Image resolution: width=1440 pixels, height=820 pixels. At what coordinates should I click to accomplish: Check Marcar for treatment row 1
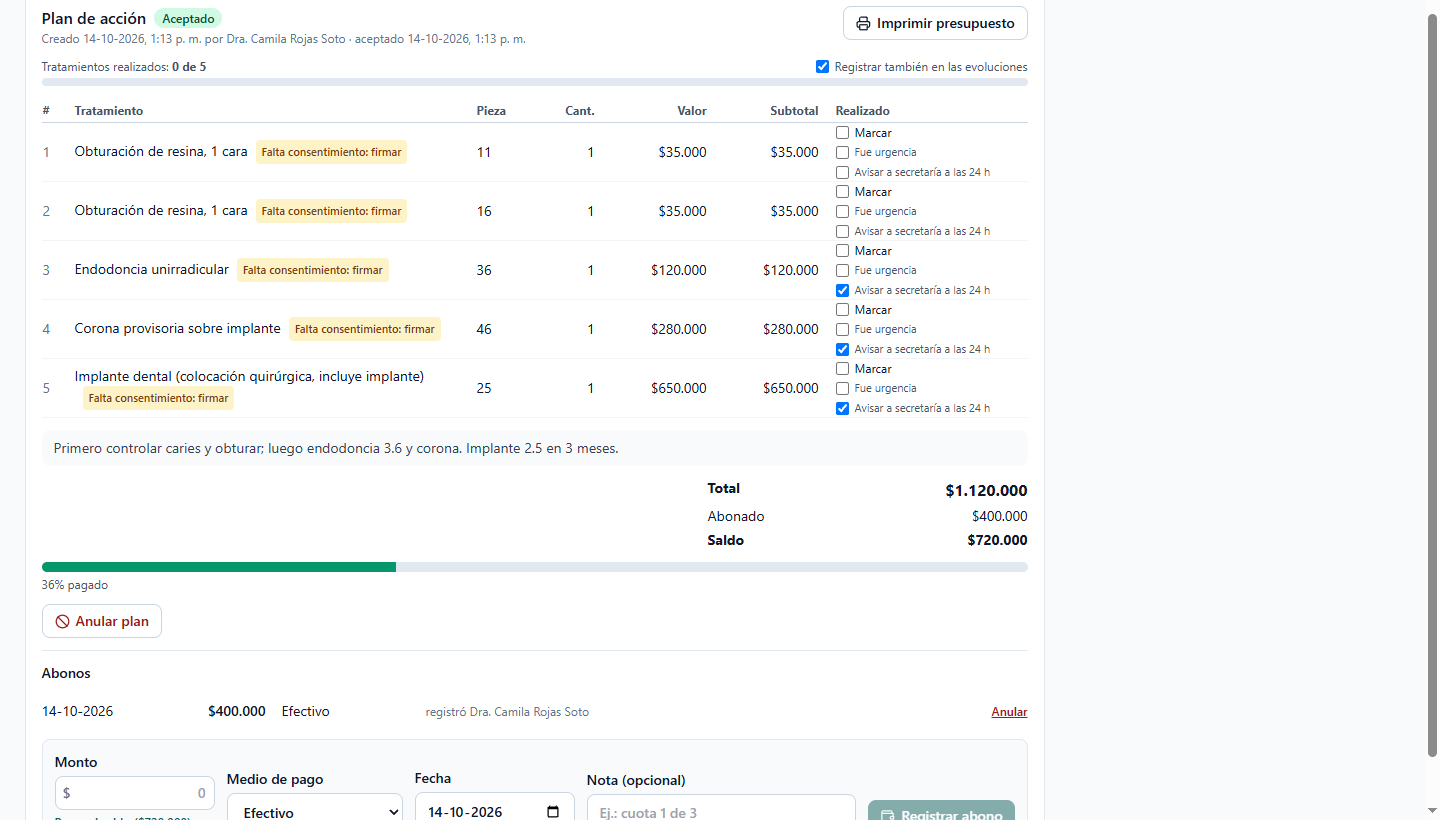tap(842, 133)
